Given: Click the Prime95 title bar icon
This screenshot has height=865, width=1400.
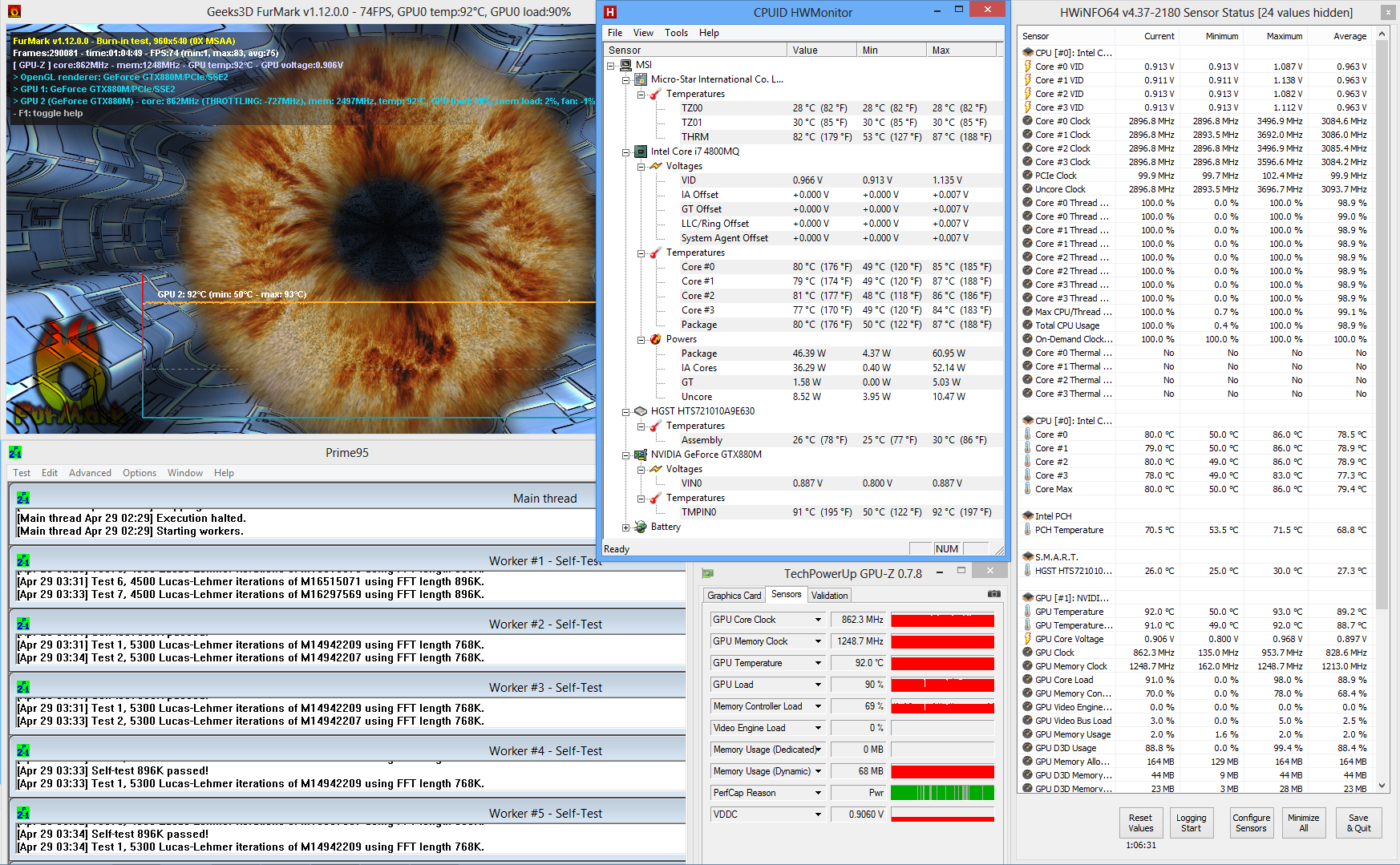Looking at the screenshot, I should click(15, 453).
